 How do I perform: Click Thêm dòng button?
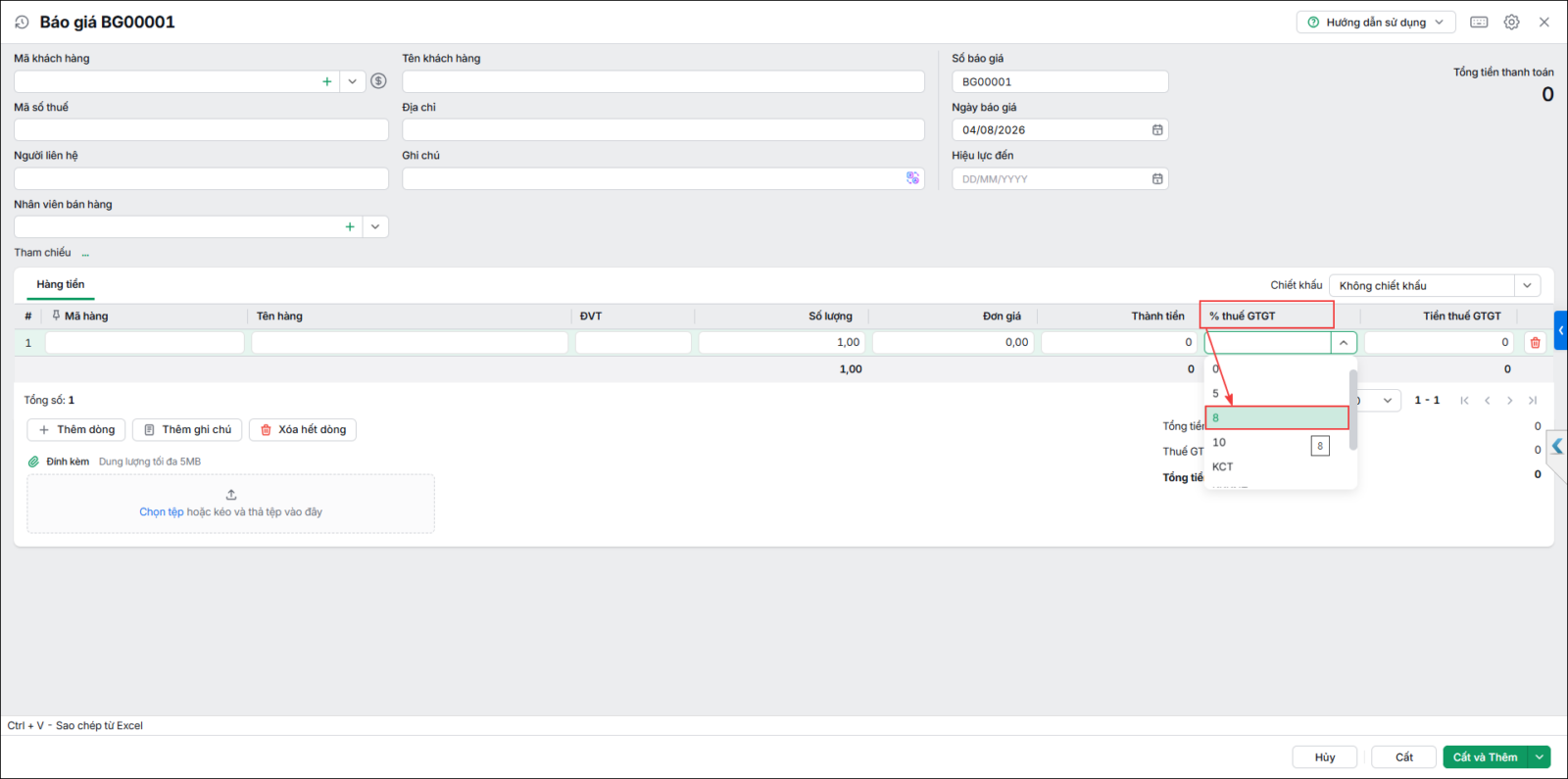click(x=76, y=429)
